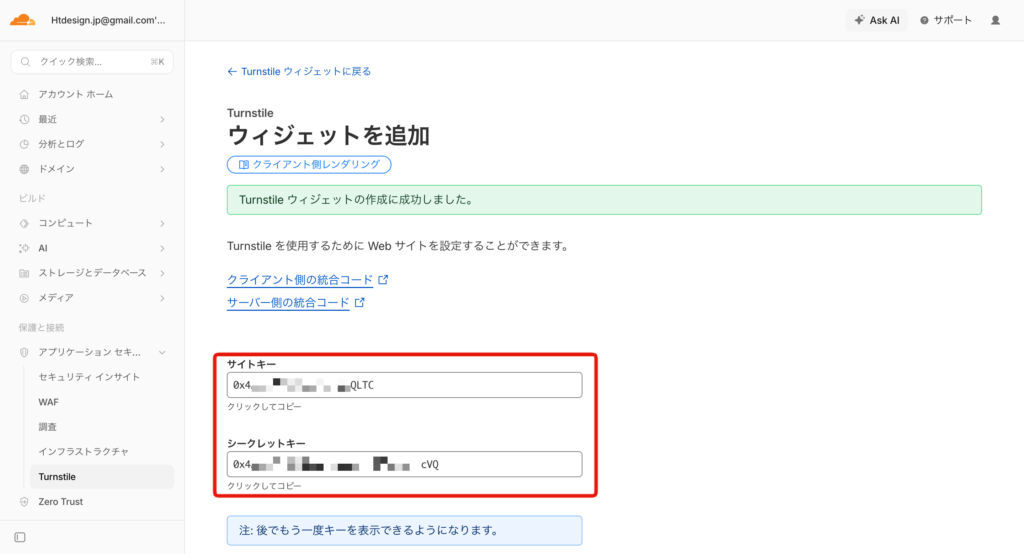Open セキュリティ インサイト sidebar item
1024x554 pixels.
coord(89,377)
